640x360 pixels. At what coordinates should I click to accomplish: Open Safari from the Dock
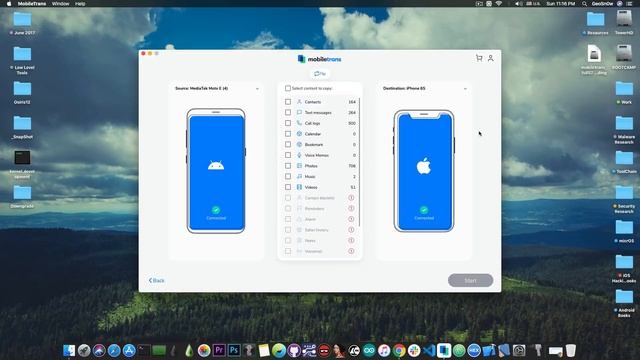coord(114,350)
